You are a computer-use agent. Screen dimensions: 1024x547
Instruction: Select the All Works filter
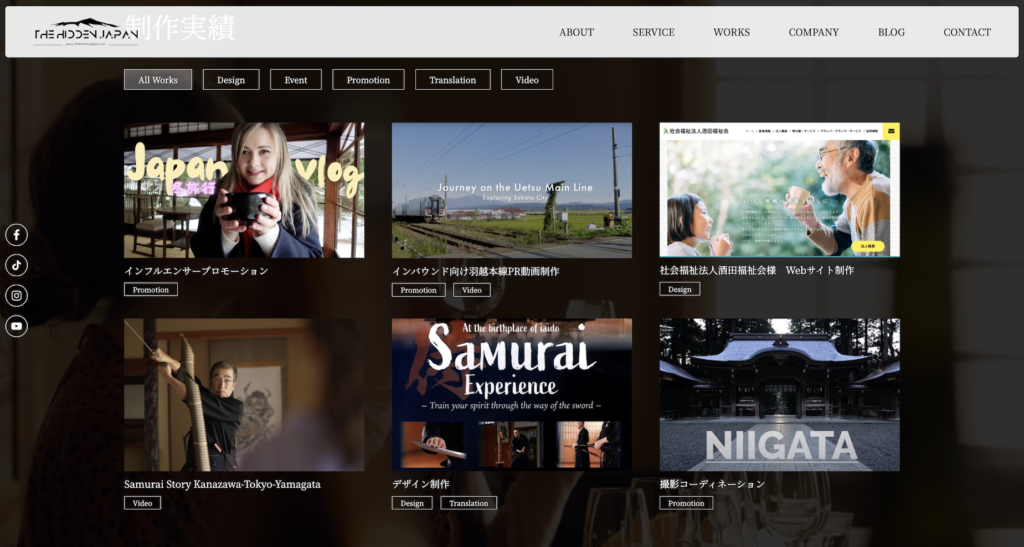pyautogui.click(x=158, y=80)
